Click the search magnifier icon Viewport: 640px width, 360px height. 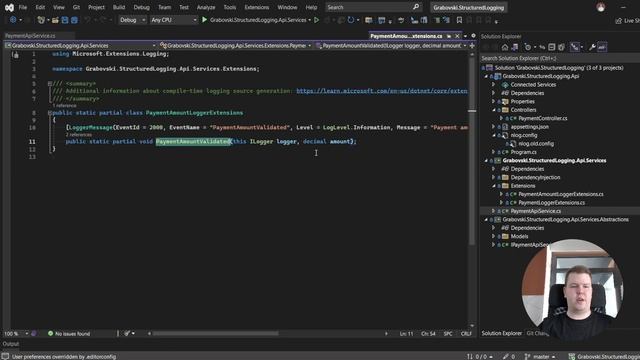tap(416, 7)
